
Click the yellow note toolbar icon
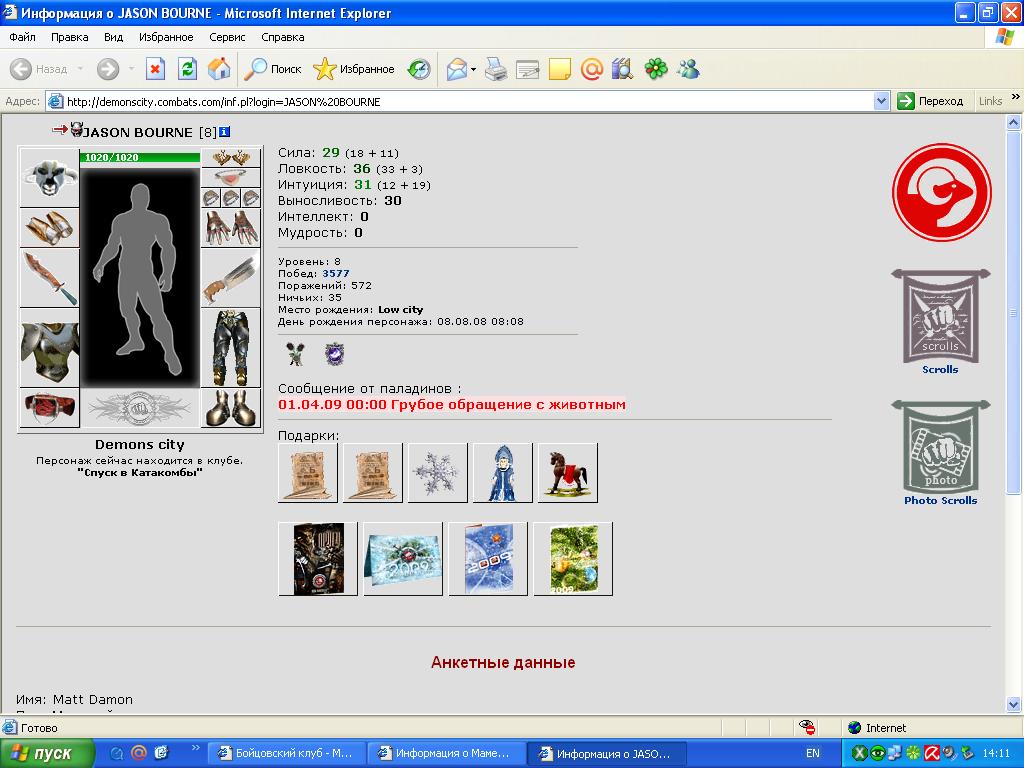click(560, 69)
